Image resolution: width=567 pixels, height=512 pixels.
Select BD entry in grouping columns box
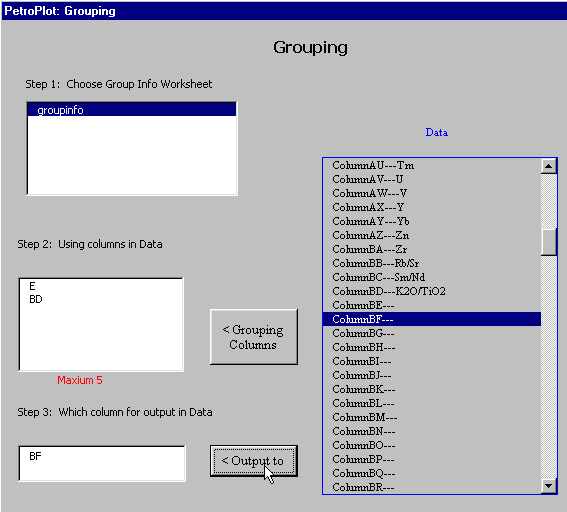point(36,299)
